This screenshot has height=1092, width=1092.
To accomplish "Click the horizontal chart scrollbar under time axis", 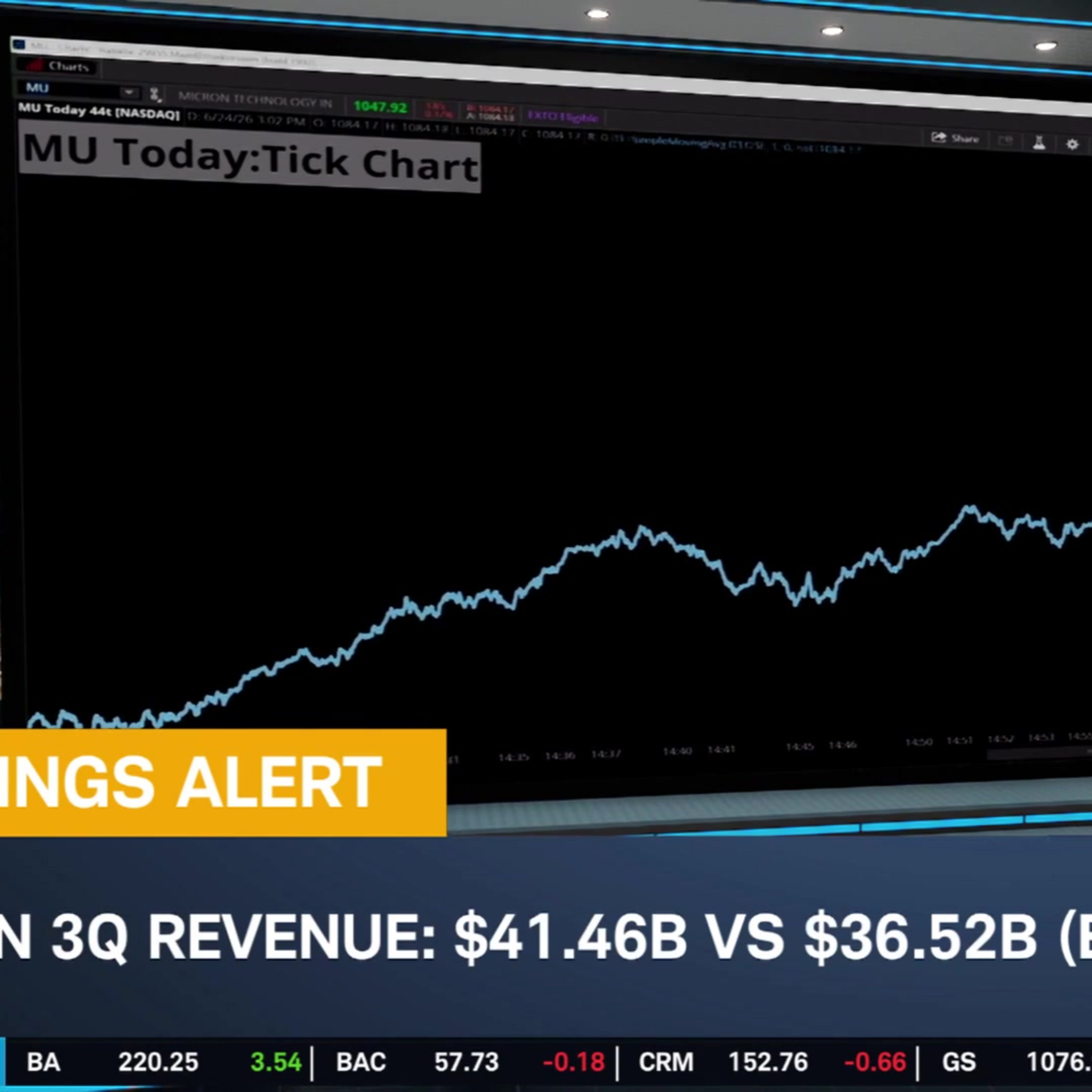I will point(1039,754).
